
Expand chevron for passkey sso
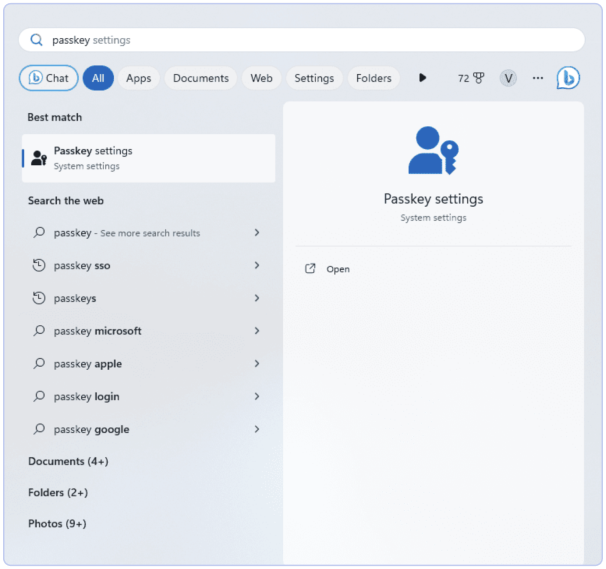(257, 265)
